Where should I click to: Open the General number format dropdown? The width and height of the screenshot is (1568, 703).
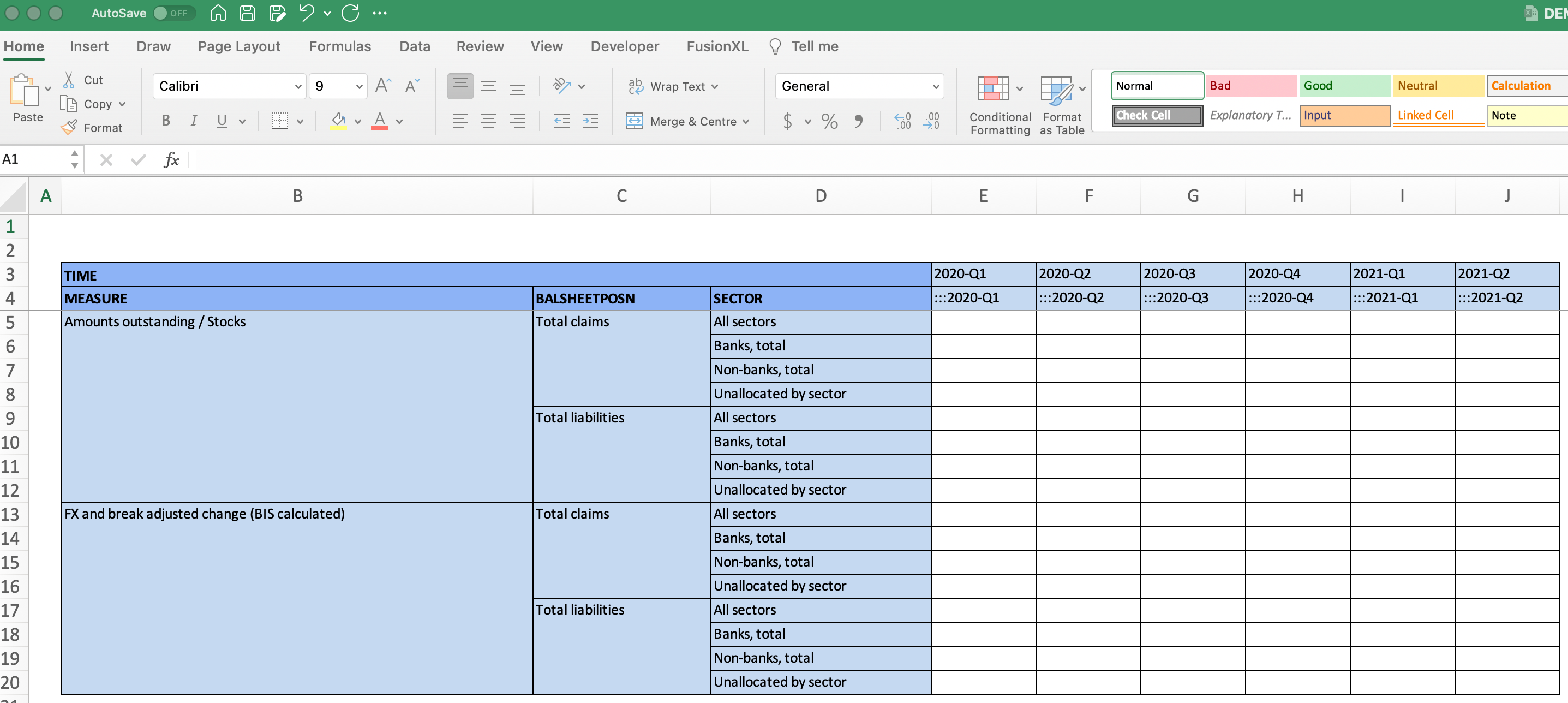pos(935,86)
